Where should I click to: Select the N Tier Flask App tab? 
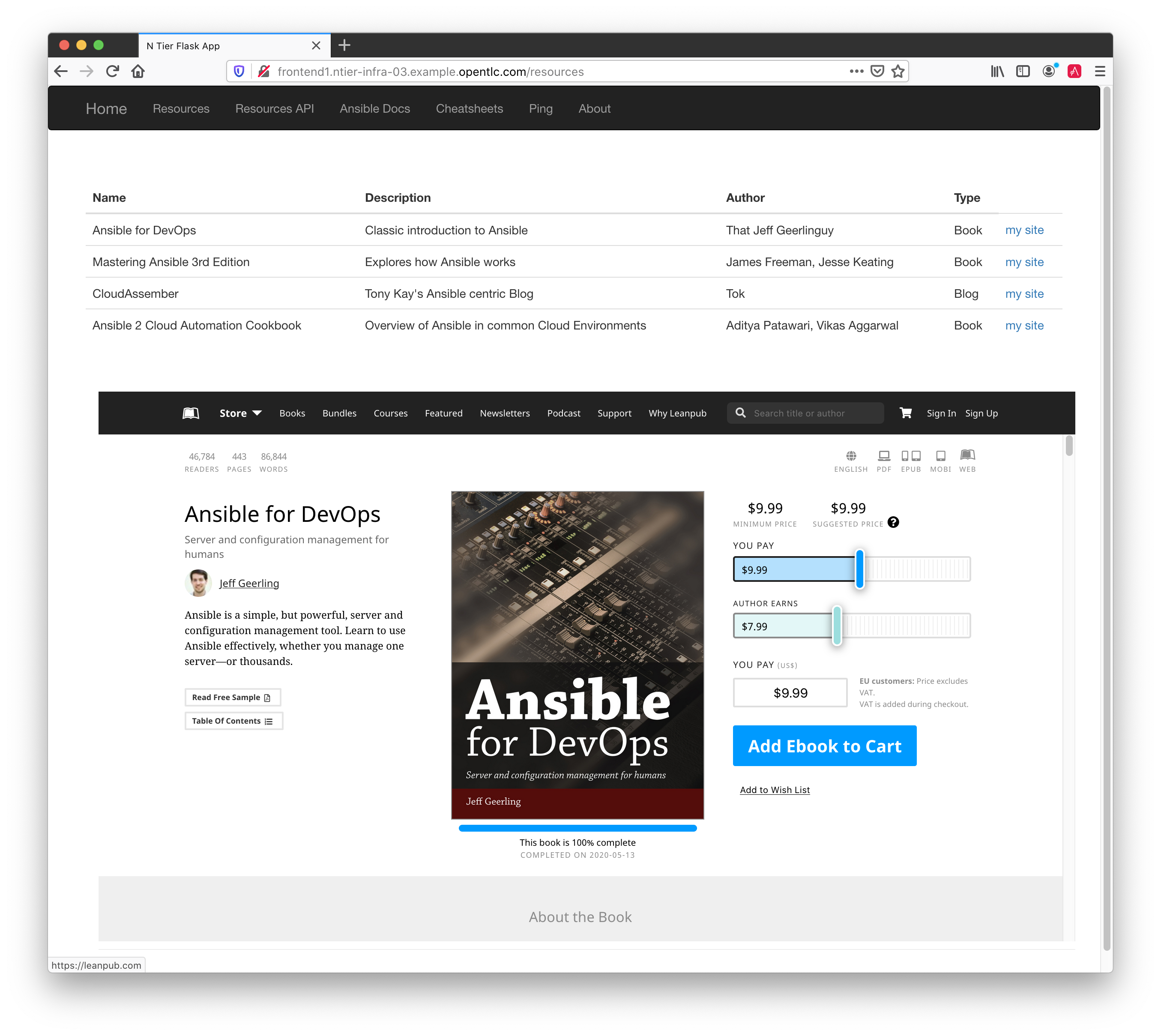pyautogui.click(x=234, y=45)
